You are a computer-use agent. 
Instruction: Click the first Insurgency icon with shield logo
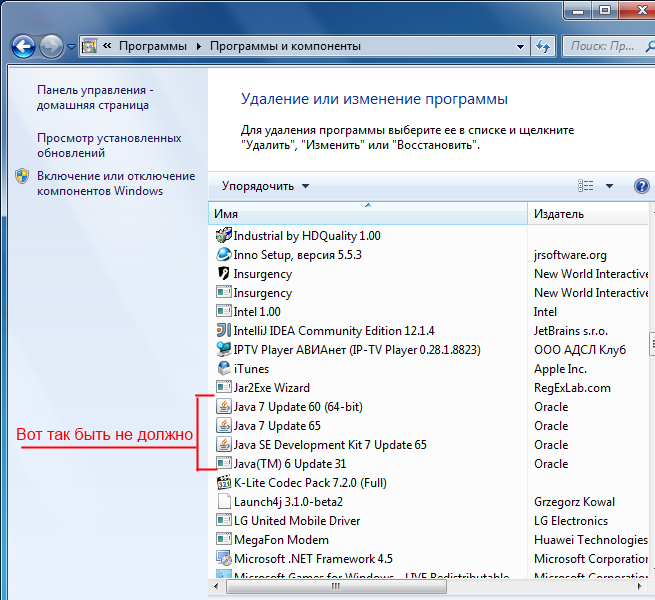[223, 273]
